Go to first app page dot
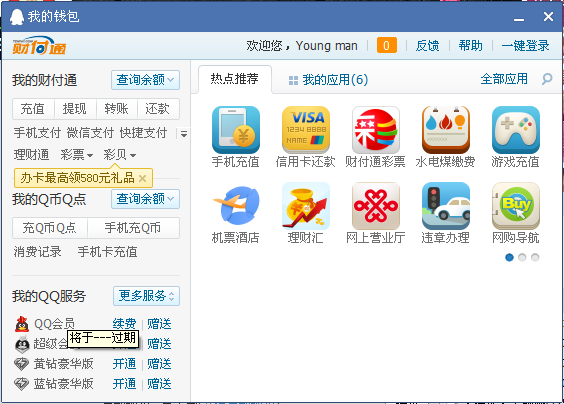564x404 pixels. pos(509,257)
